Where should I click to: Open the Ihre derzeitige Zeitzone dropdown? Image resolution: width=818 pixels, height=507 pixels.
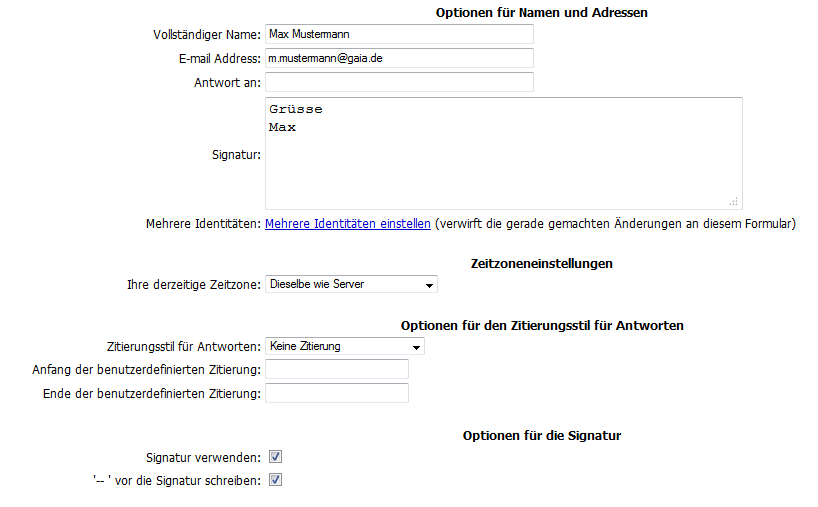(352, 285)
